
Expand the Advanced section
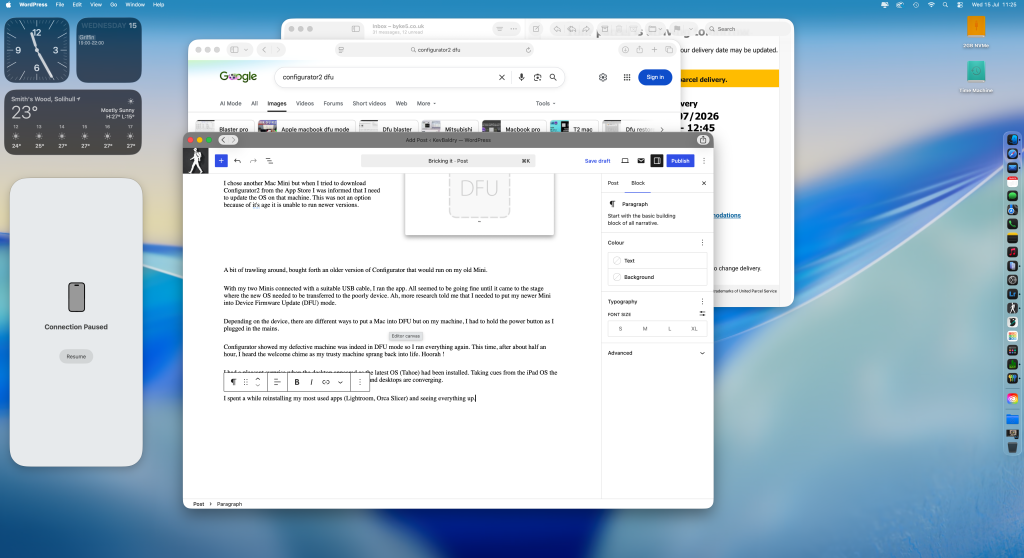pyautogui.click(x=657, y=353)
